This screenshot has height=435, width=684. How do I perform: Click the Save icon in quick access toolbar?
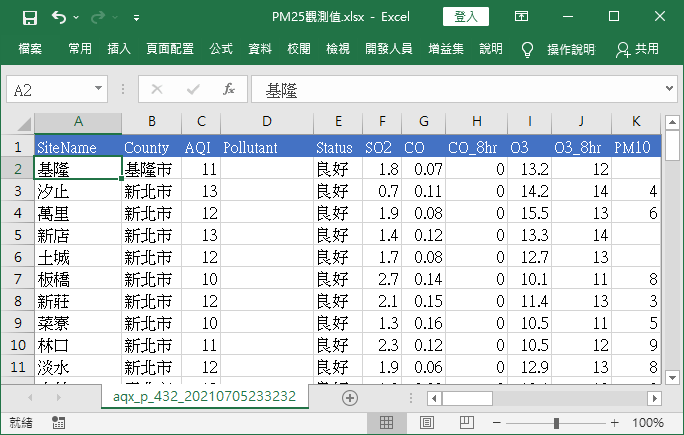pos(30,18)
